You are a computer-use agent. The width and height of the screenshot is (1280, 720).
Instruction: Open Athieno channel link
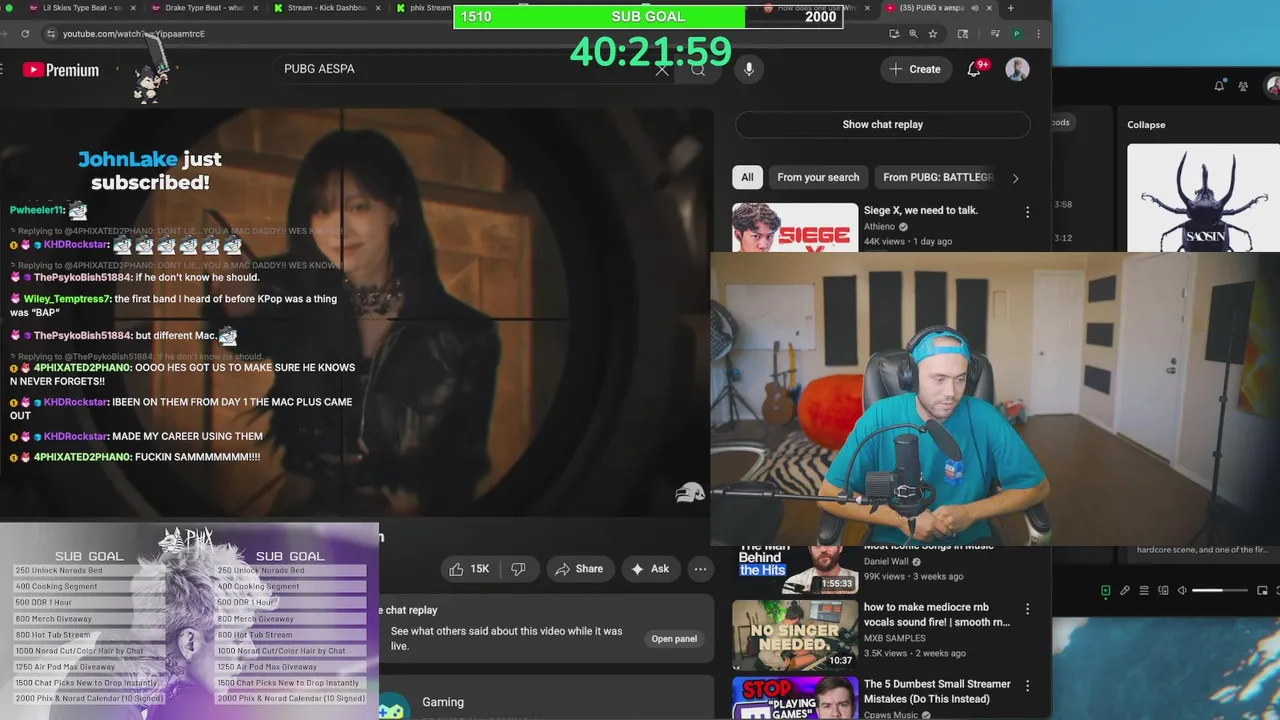coord(880,227)
